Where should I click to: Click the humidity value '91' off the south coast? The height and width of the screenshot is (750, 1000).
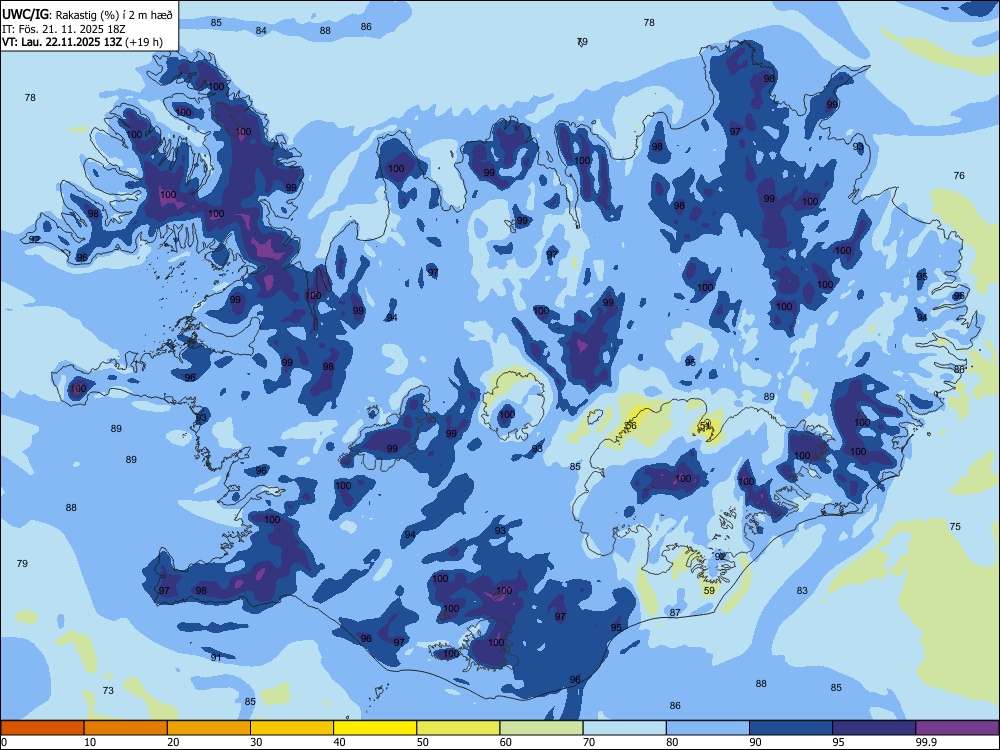[x=216, y=657]
